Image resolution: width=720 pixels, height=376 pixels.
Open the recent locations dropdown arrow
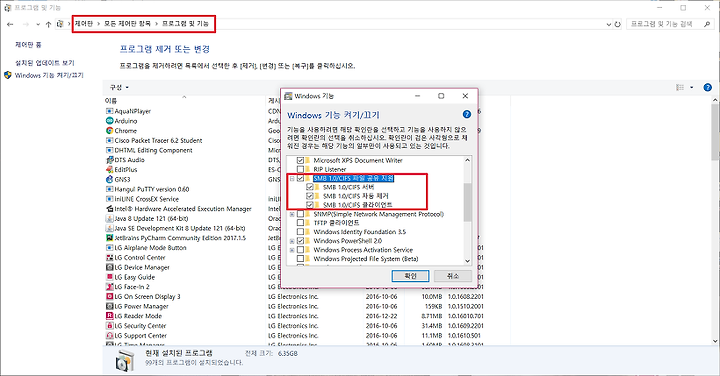pos(38,24)
